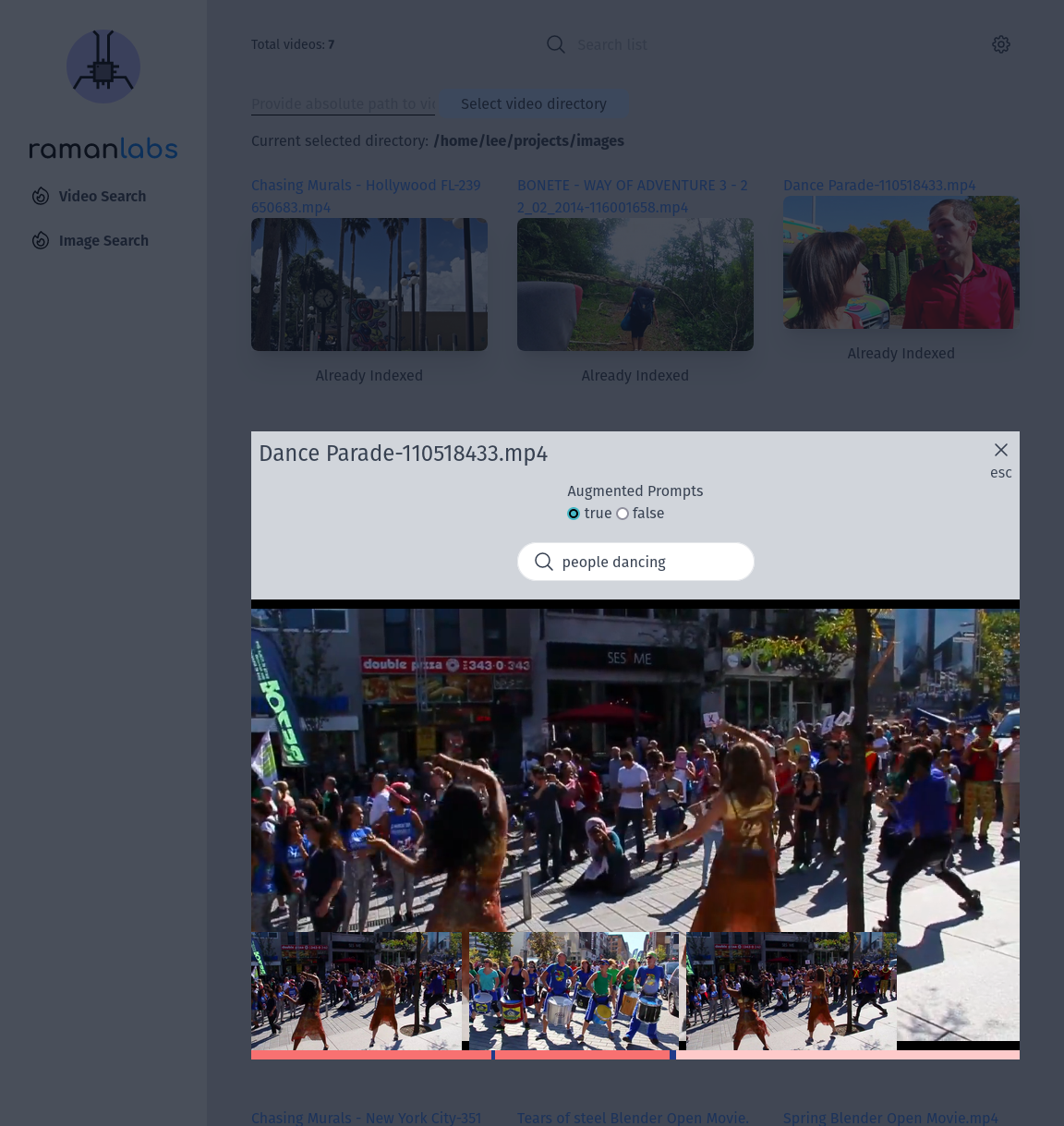This screenshot has width=1064, height=1126.
Task: Click the Dance Parade video thumbnail
Action: [901, 262]
